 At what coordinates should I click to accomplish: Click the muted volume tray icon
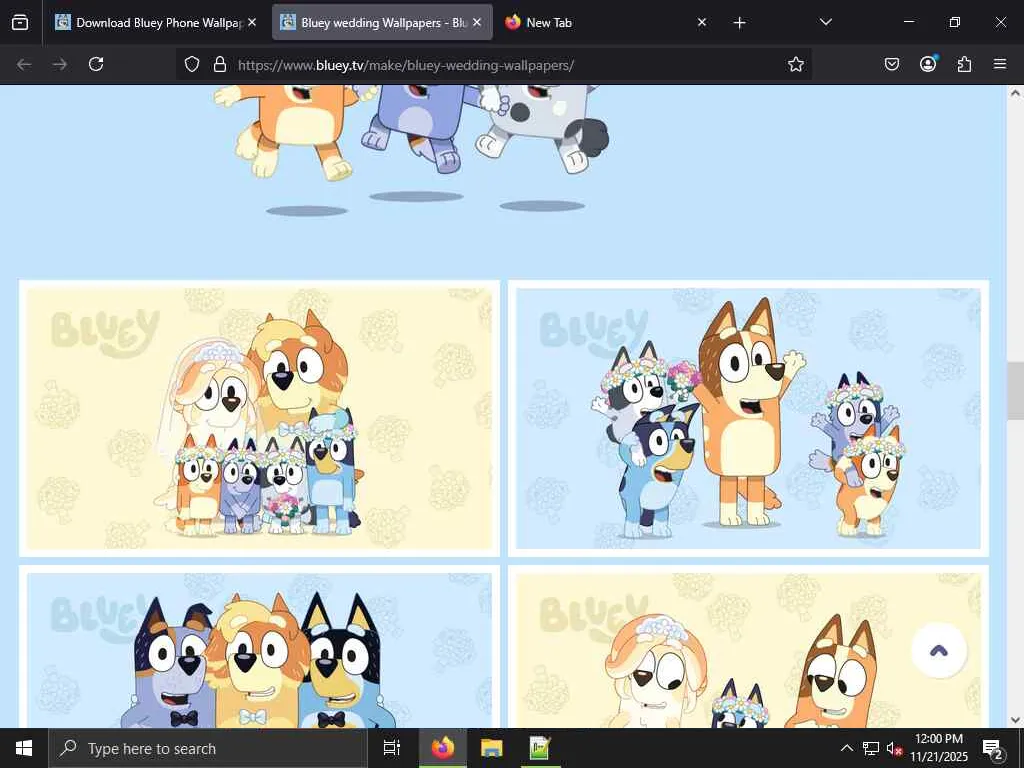[x=895, y=748]
